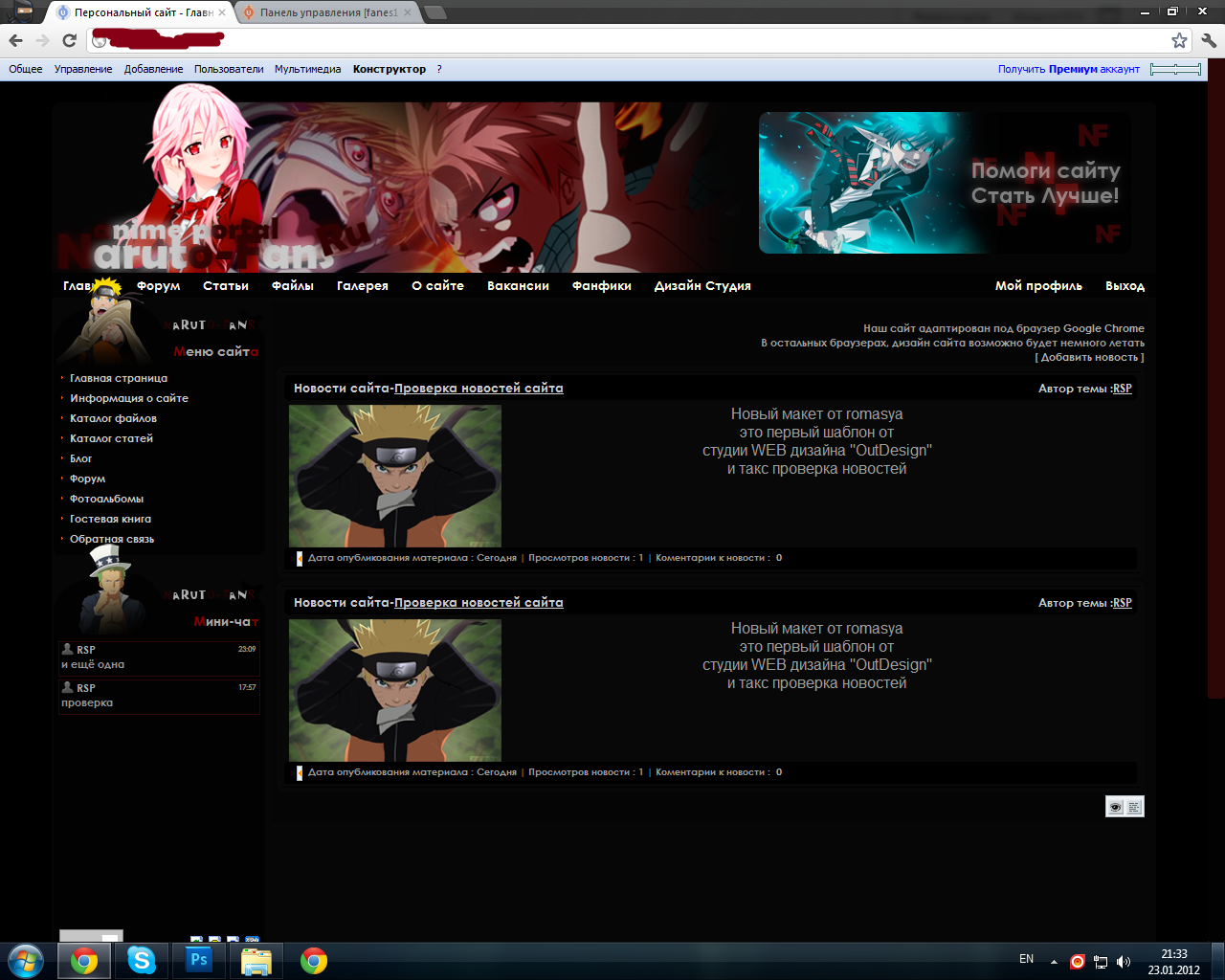
Task: Open 'Статьи' in the site navigation
Action: (226, 285)
